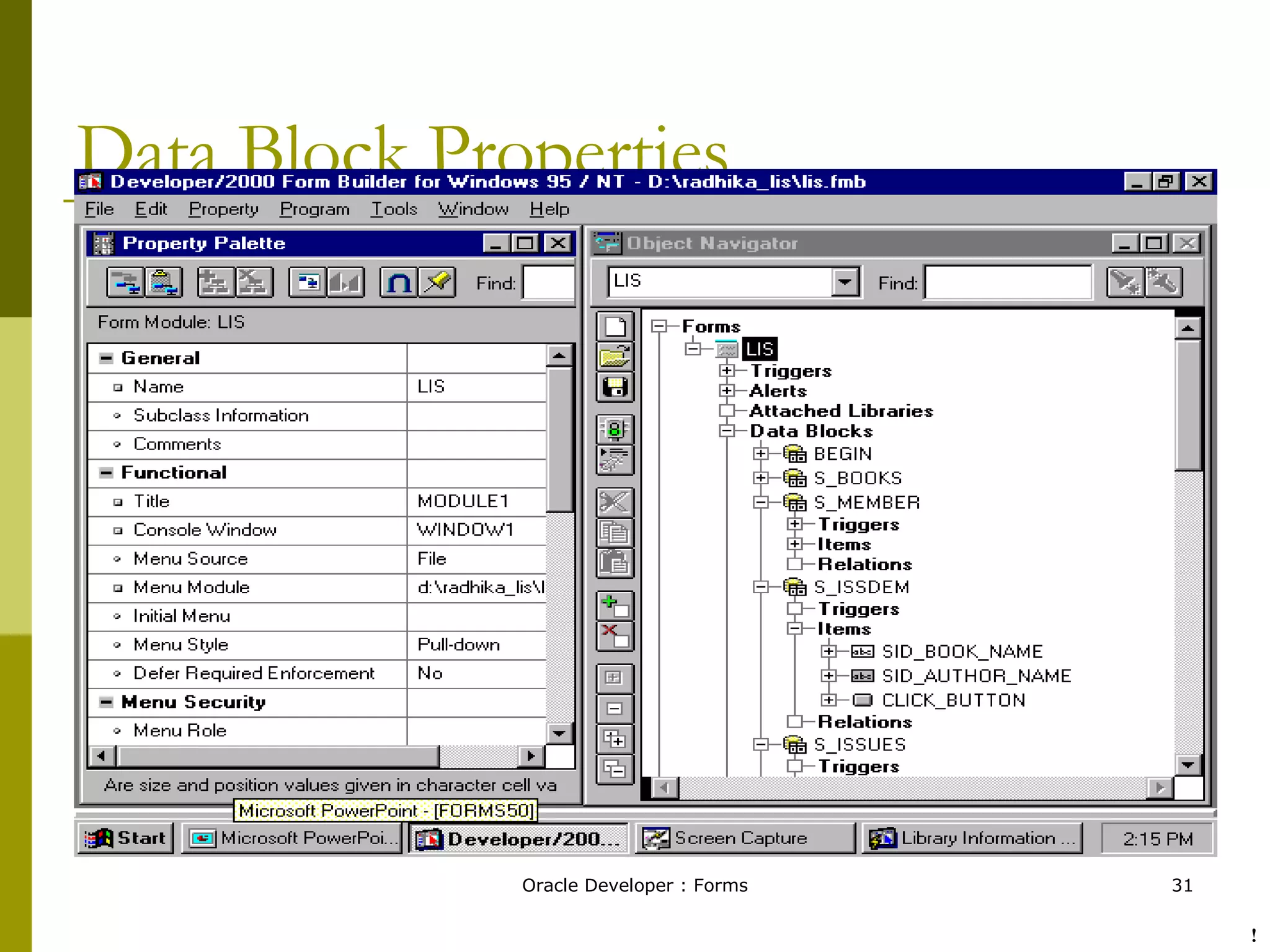Click the Find Next icon in Object Navigator

1126,283
